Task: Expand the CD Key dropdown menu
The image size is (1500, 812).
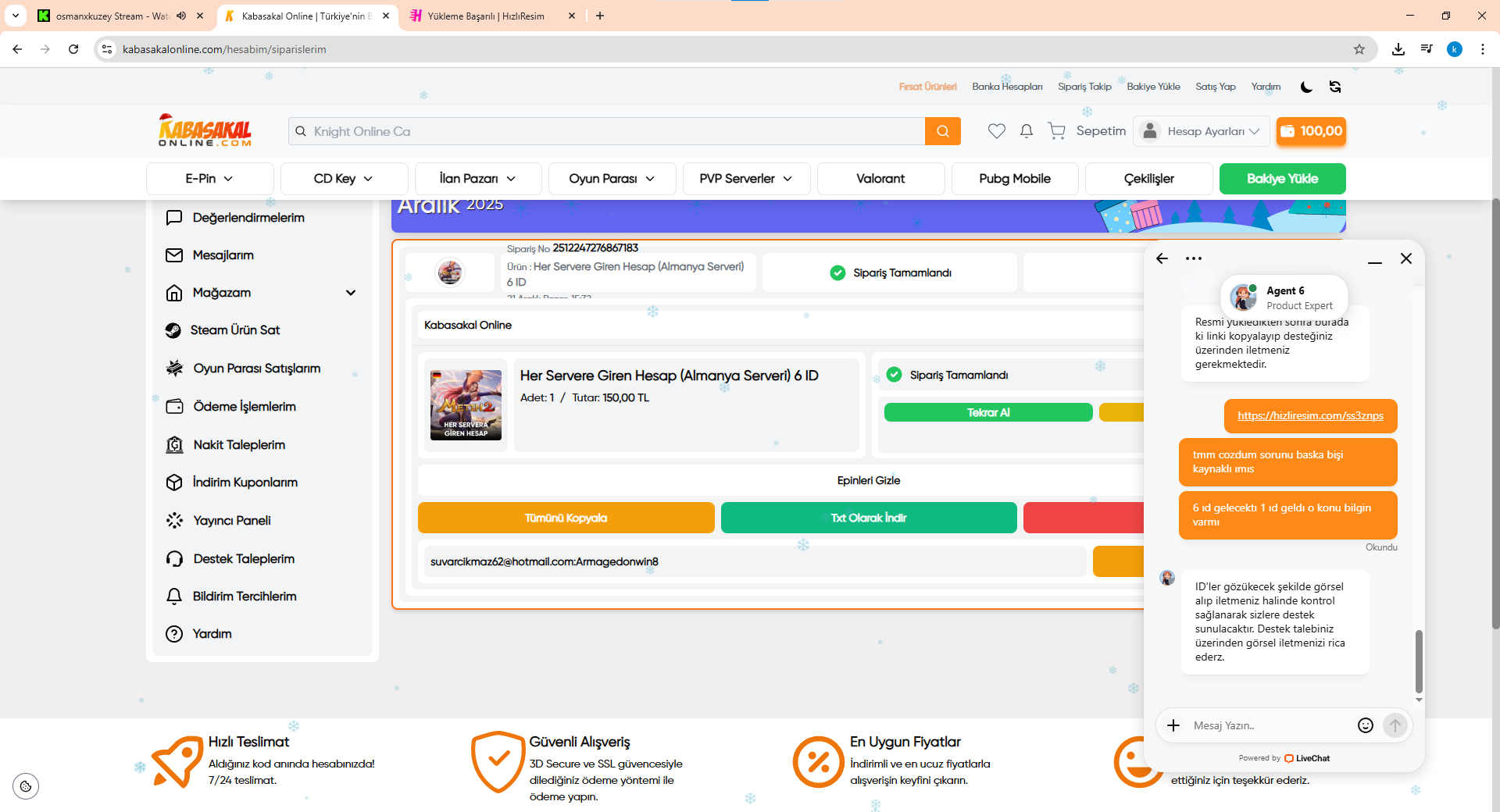Action: (x=344, y=179)
